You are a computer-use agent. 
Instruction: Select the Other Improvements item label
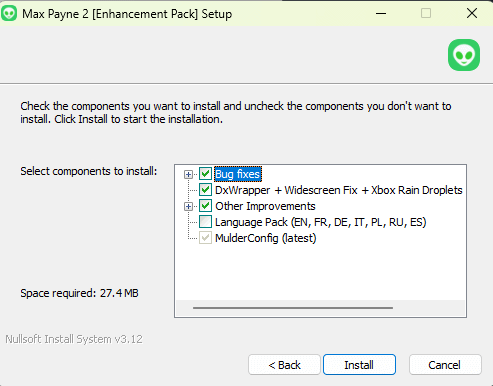[x=265, y=206]
